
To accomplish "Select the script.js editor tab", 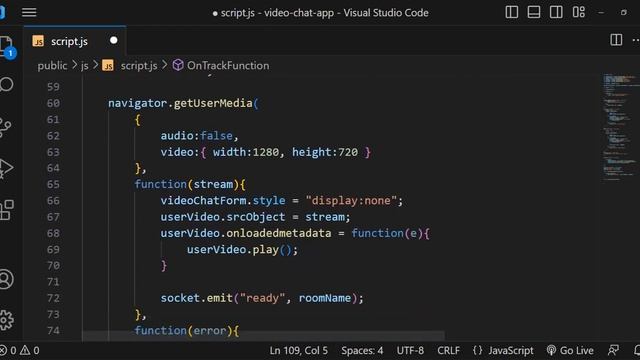I will coord(75,41).
